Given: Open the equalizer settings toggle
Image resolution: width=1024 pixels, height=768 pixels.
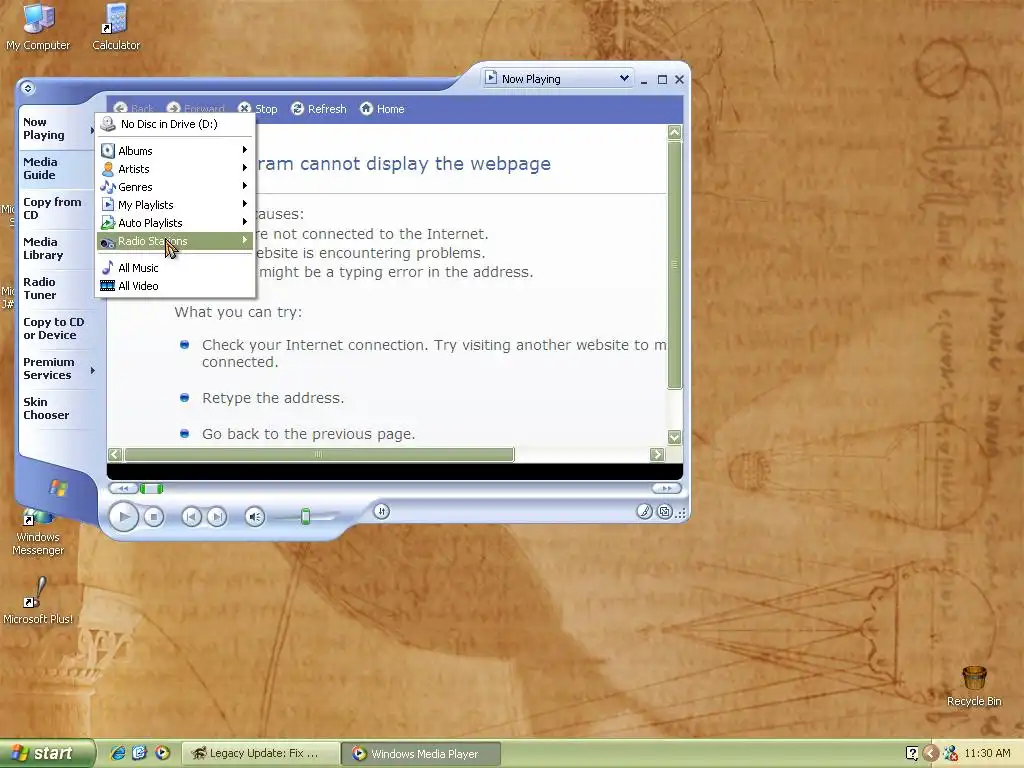Looking at the screenshot, I should tap(382, 511).
